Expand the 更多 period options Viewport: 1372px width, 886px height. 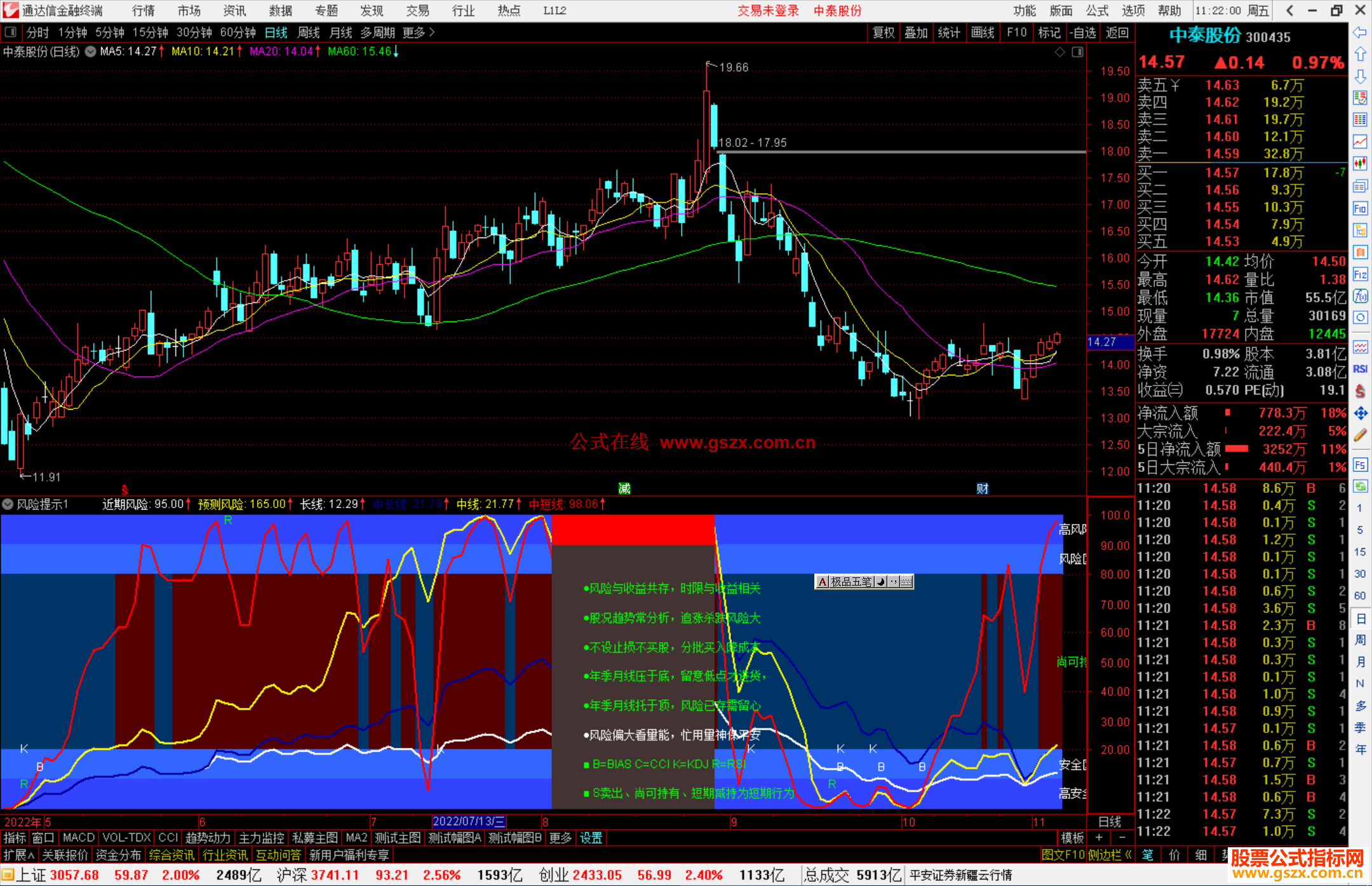pyautogui.click(x=419, y=32)
